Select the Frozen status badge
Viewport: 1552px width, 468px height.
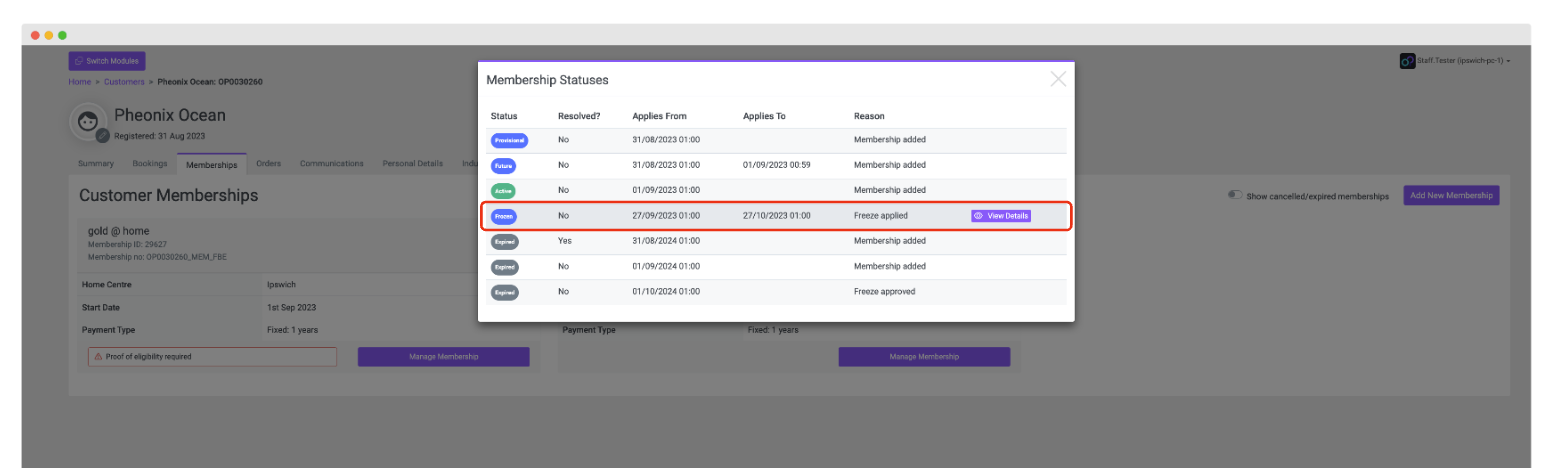504,216
